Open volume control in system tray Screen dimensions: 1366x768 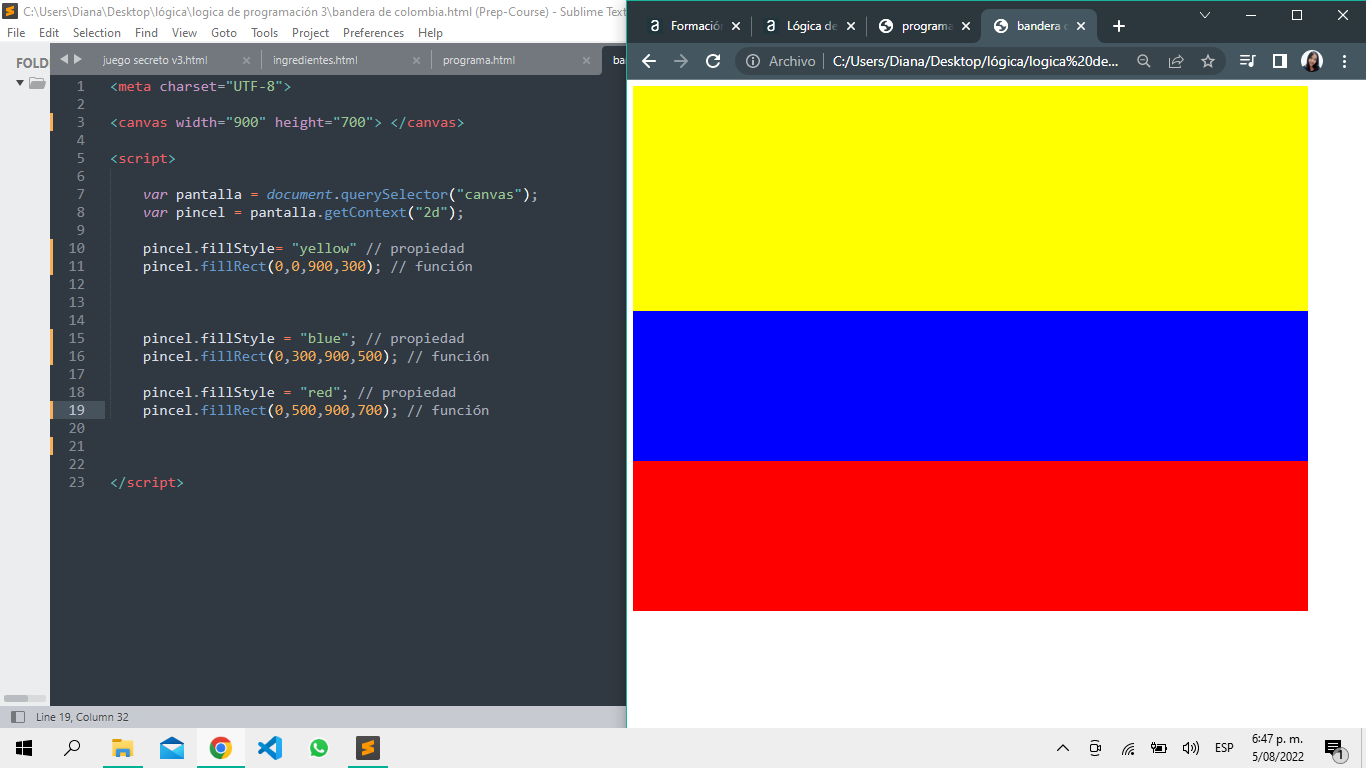click(1190, 748)
